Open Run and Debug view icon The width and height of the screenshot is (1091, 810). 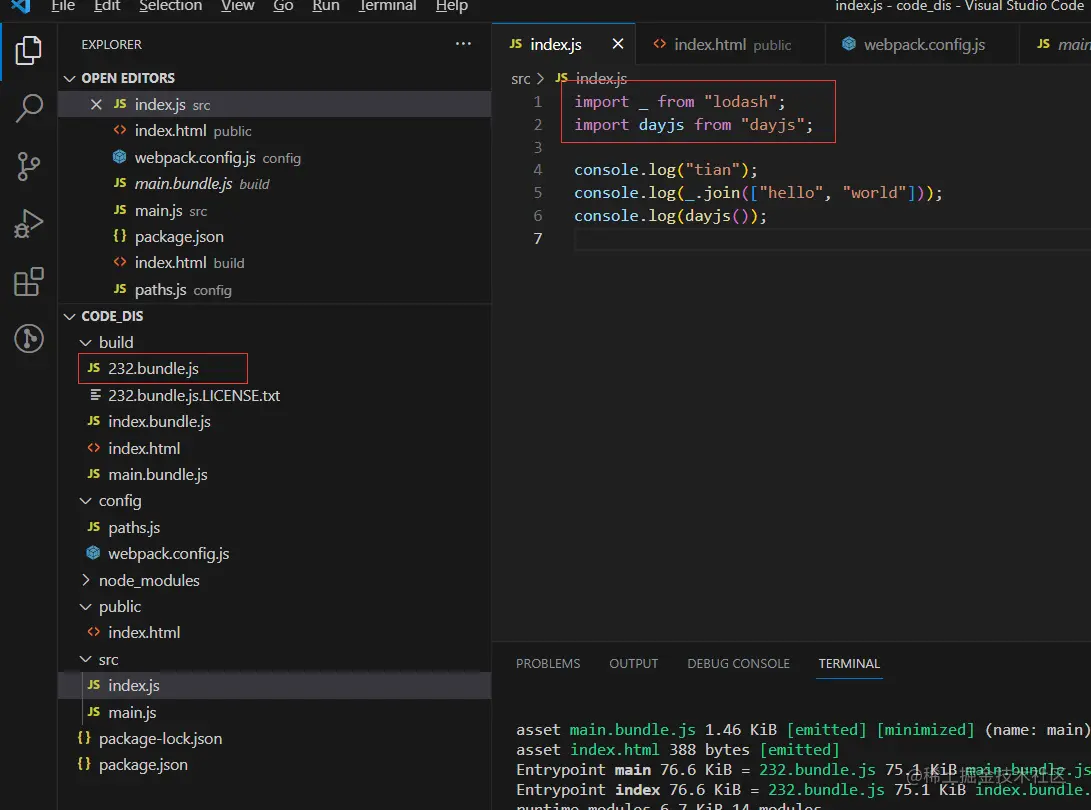[x=29, y=224]
